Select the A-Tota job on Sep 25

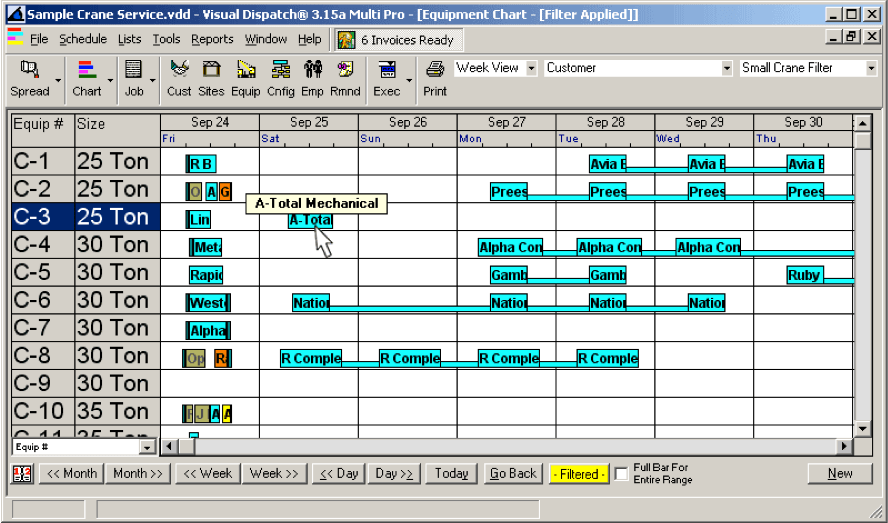click(310, 220)
